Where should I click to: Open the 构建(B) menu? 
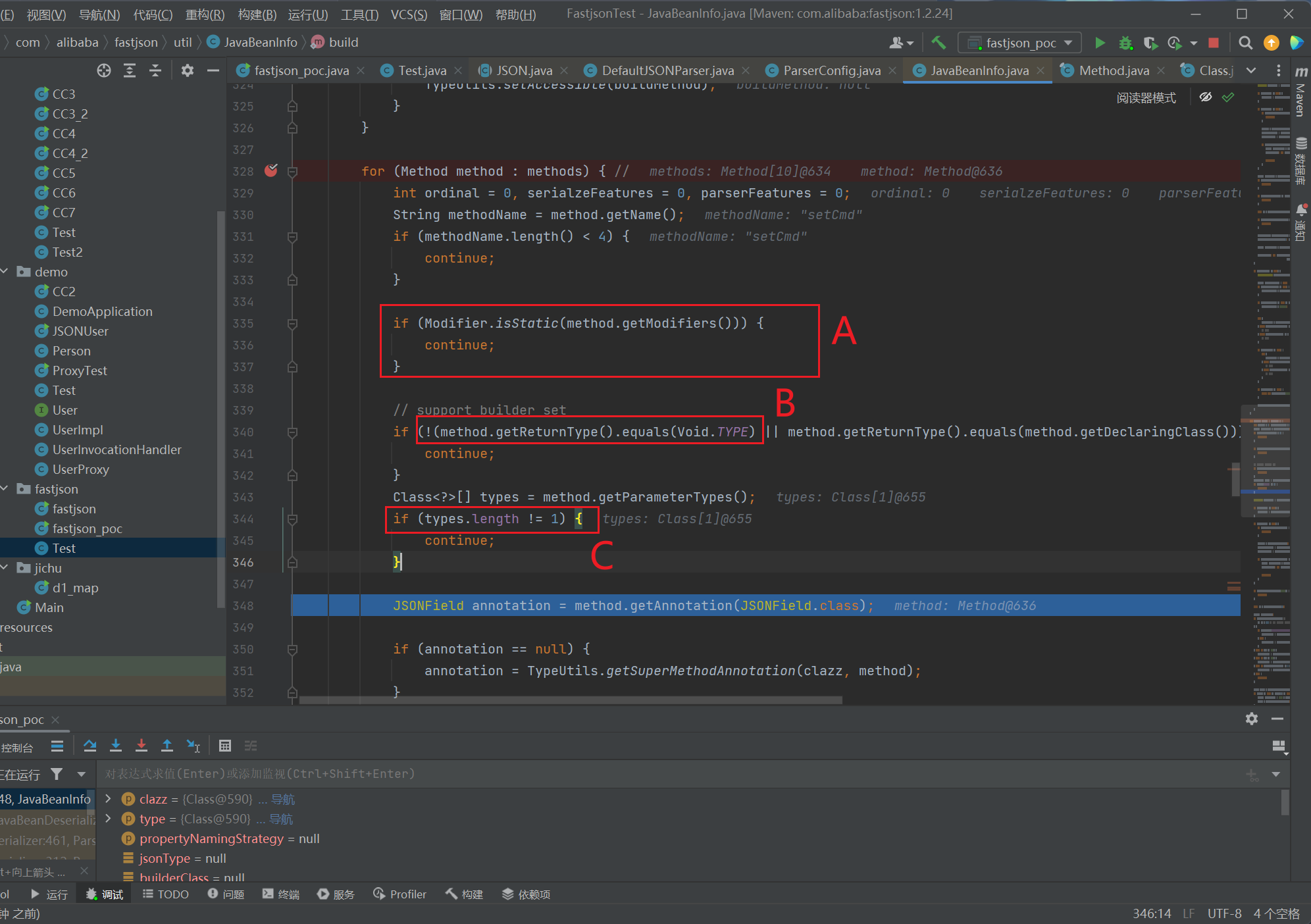[x=257, y=14]
